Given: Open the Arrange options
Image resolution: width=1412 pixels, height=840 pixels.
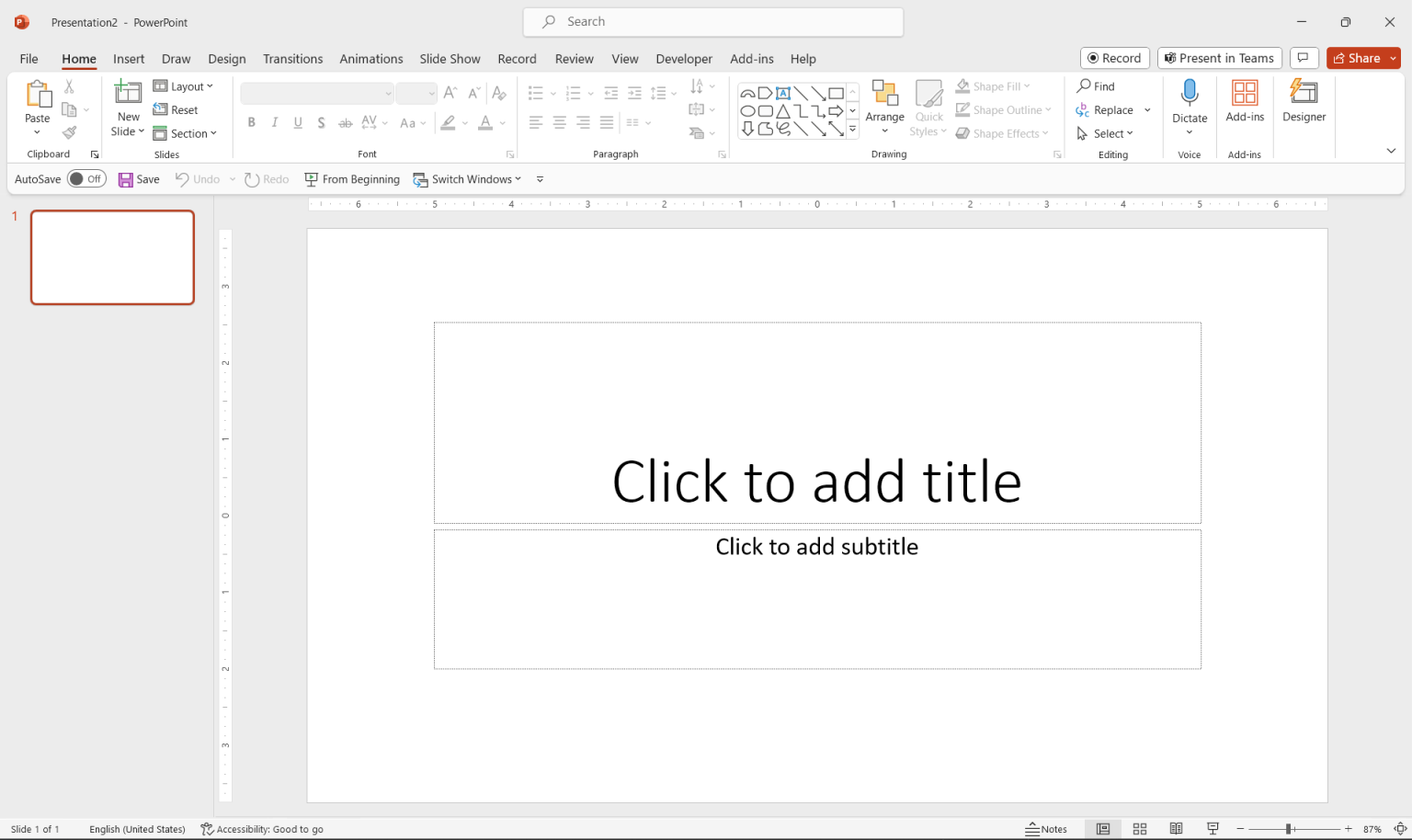Looking at the screenshot, I should pyautogui.click(x=884, y=108).
